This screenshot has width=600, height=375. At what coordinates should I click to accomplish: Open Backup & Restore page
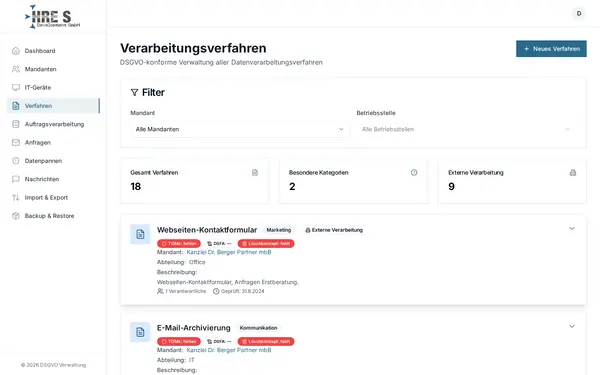[x=54, y=216]
